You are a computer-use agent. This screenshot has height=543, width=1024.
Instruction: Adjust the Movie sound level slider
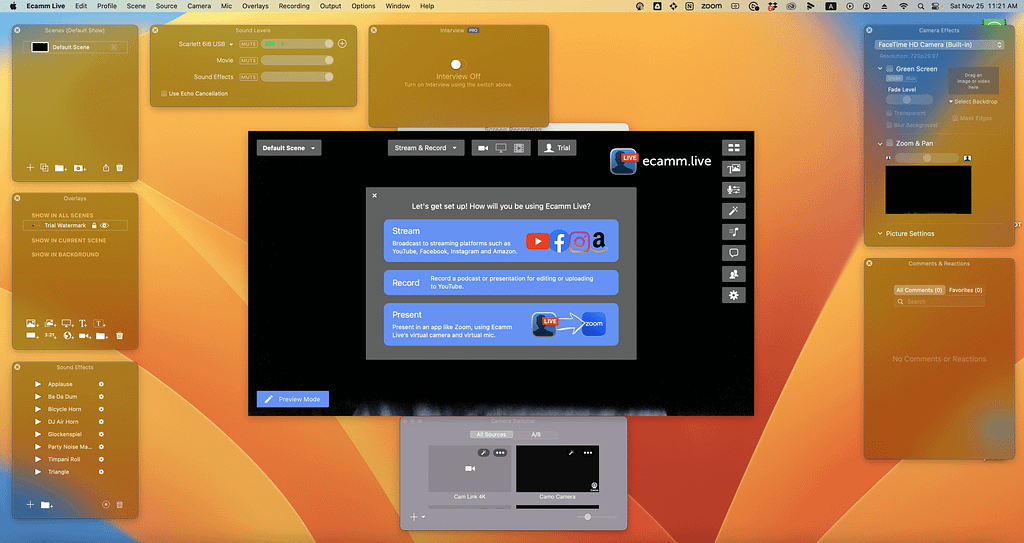[x=297, y=60]
